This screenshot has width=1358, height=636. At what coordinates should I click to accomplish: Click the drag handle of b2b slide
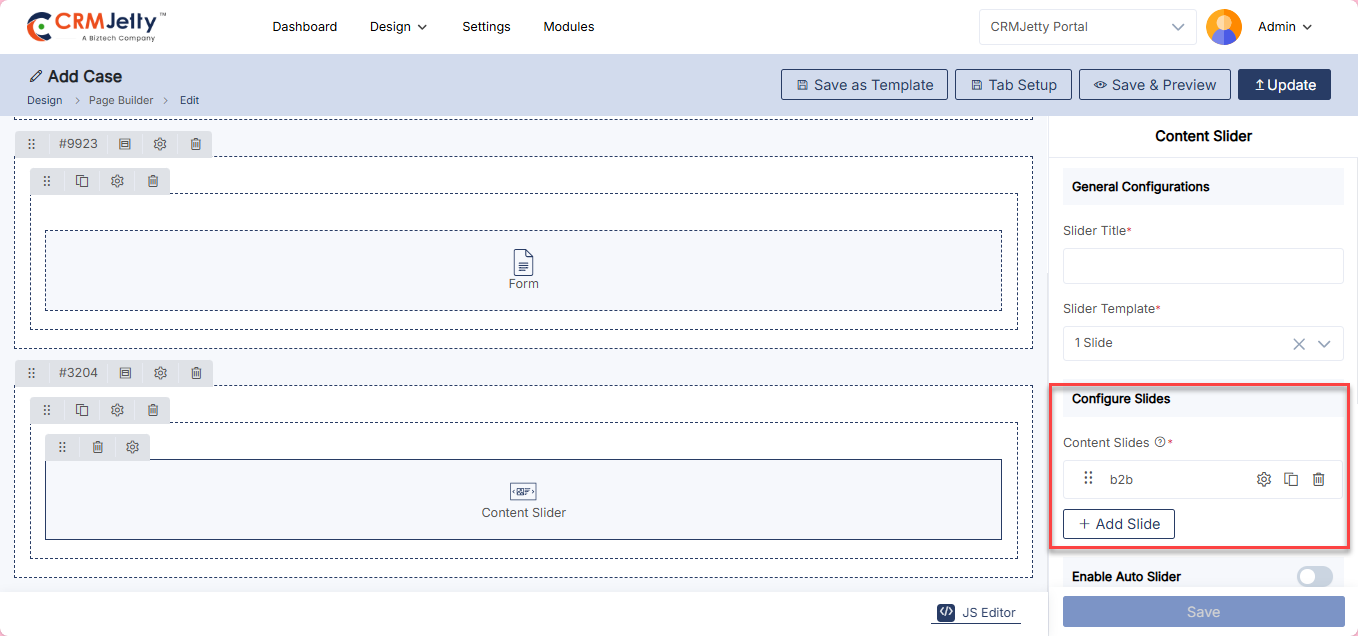click(x=1089, y=479)
